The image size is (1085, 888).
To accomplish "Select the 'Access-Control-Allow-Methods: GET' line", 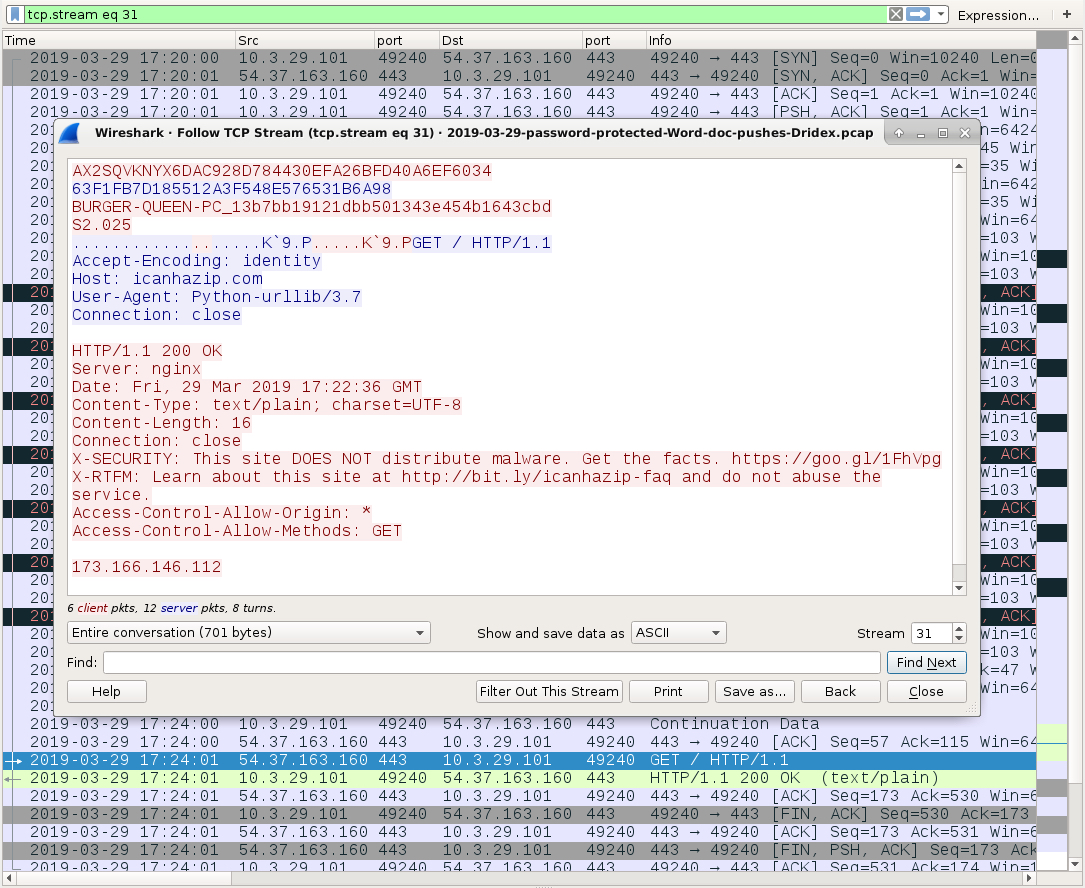I will [237, 531].
